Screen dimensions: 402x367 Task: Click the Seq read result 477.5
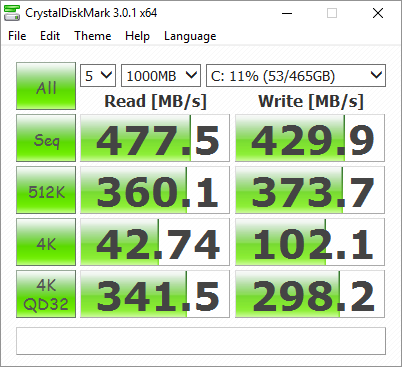click(155, 138)
